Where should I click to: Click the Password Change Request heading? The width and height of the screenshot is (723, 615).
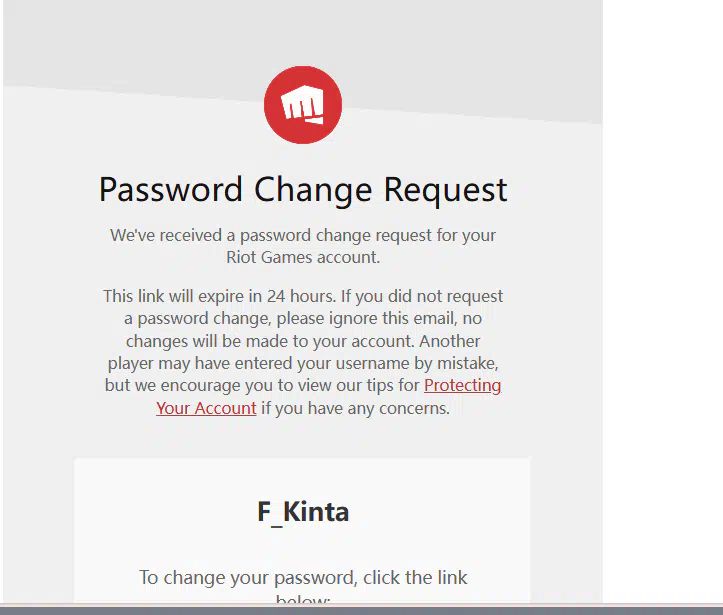click(303, 189)
